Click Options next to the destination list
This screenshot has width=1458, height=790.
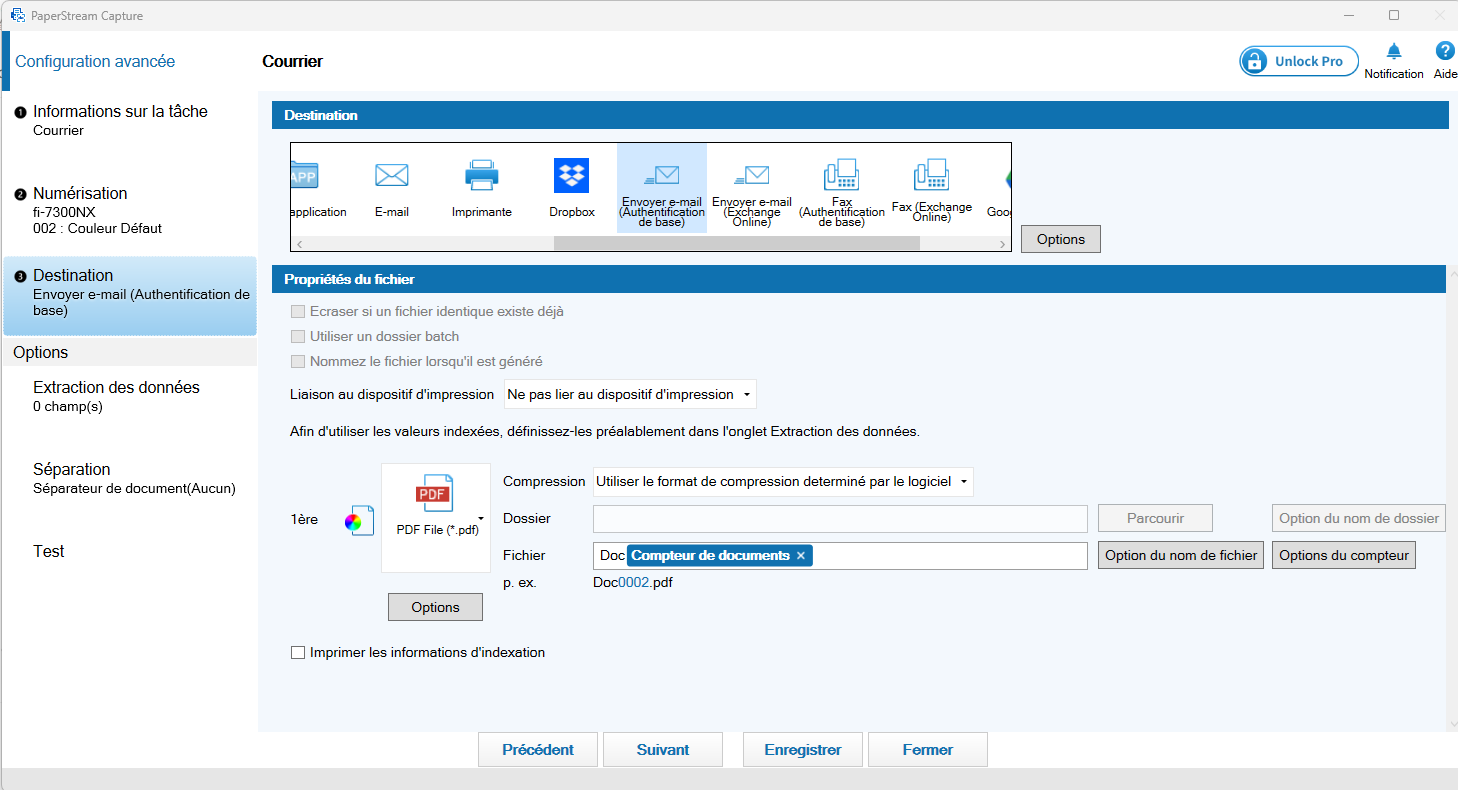(1060, 239)
